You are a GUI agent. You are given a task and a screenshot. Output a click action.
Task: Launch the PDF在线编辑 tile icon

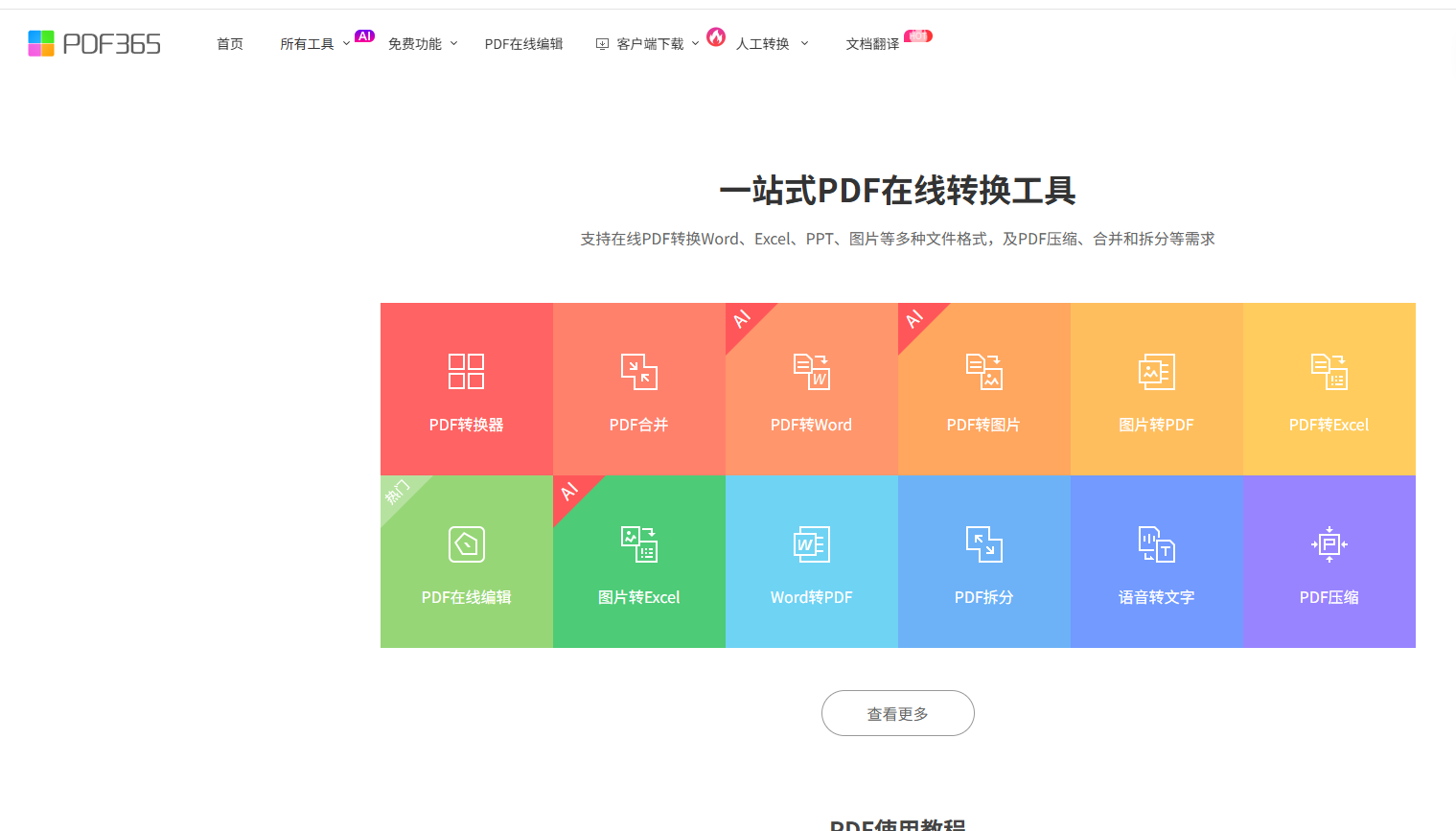466,544
